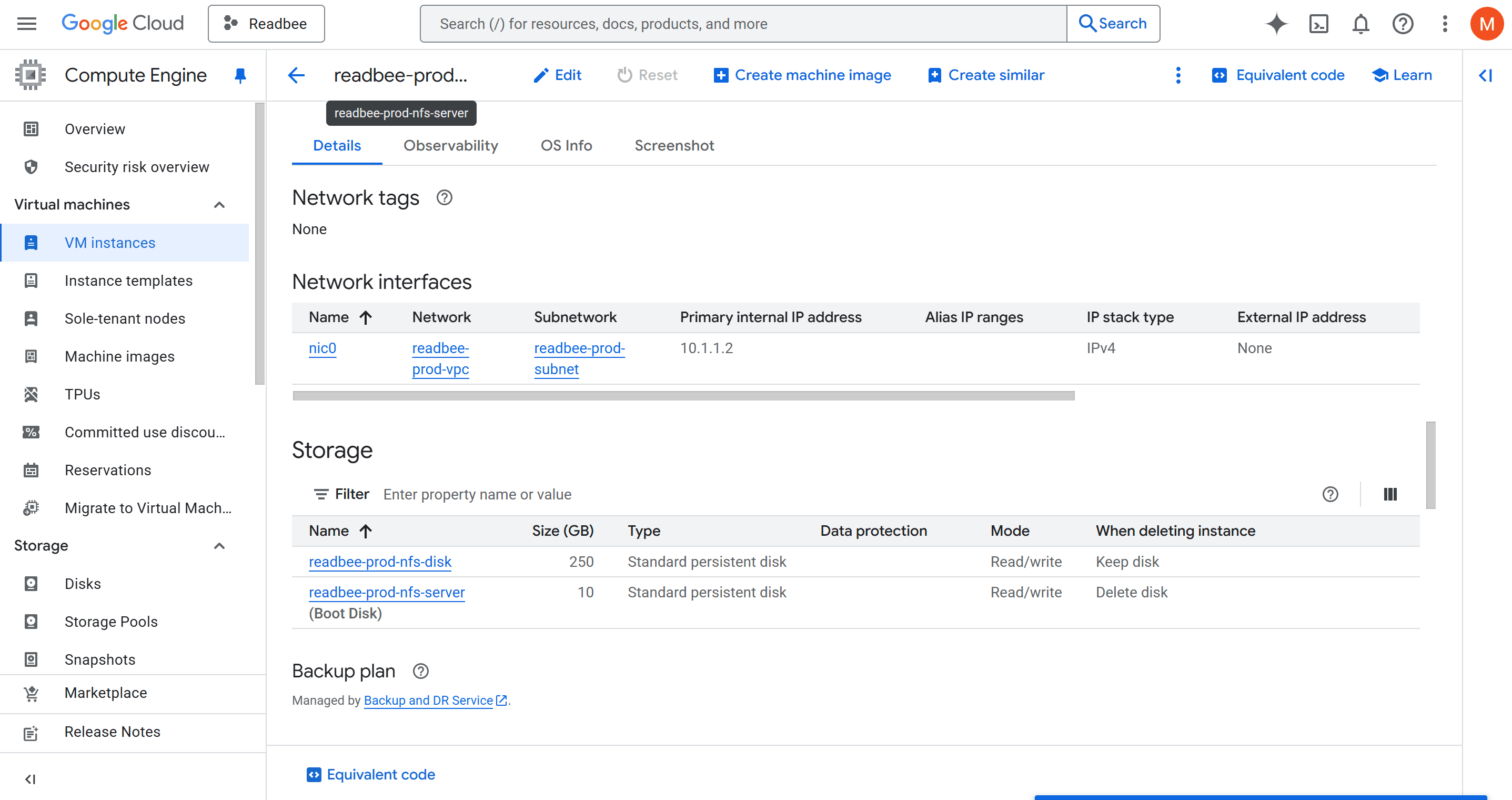Viewport: 1512px width, 800px height.
Task: Activate Cloud Shell terminal icon
Action: click(x=1318, y=24)
